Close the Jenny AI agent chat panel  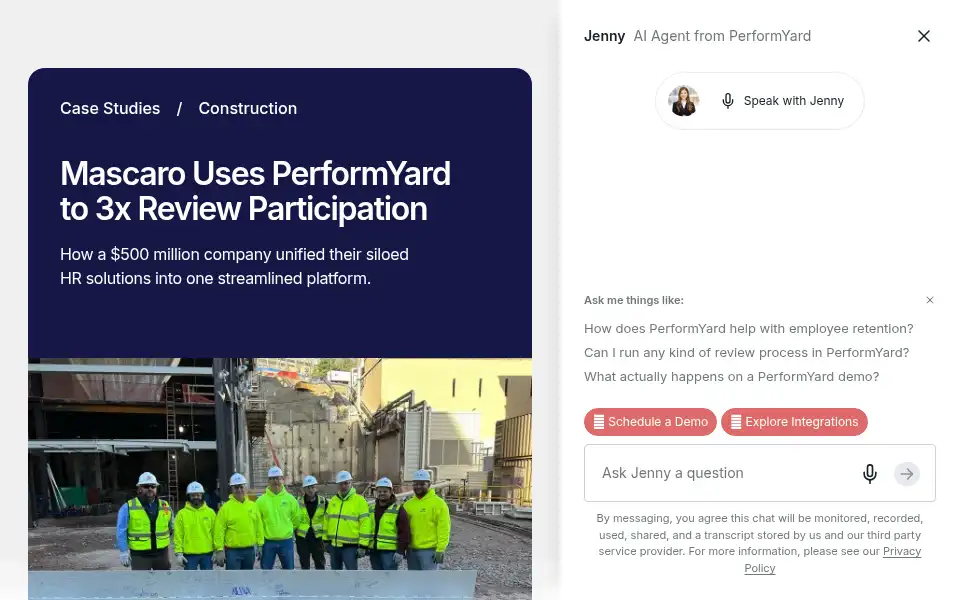923,36
